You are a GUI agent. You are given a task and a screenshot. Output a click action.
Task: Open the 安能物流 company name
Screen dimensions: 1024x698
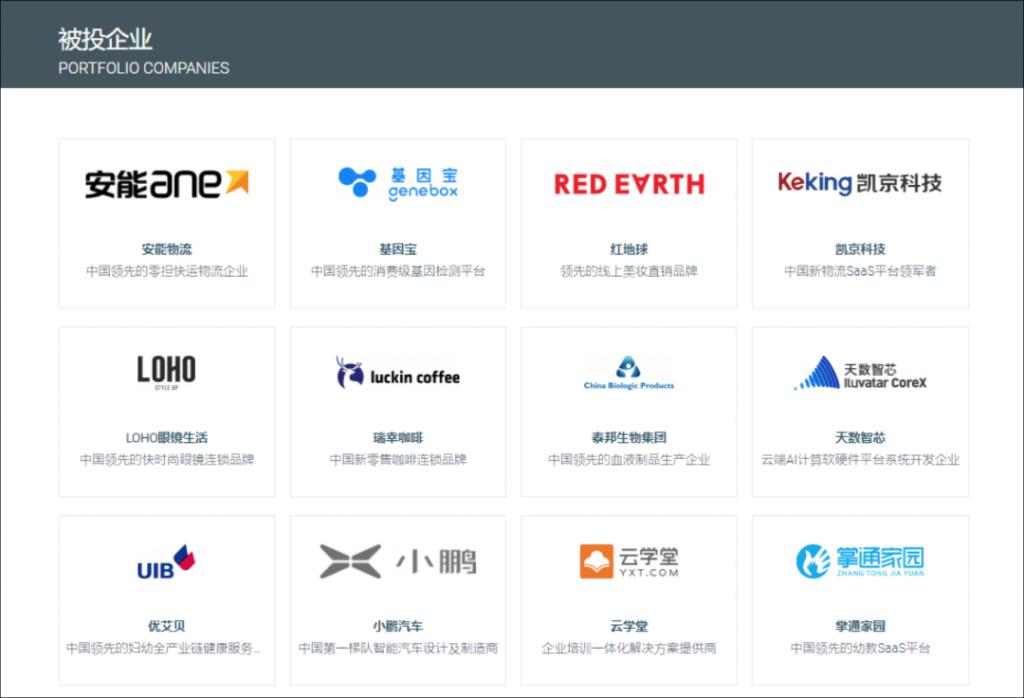167,249
